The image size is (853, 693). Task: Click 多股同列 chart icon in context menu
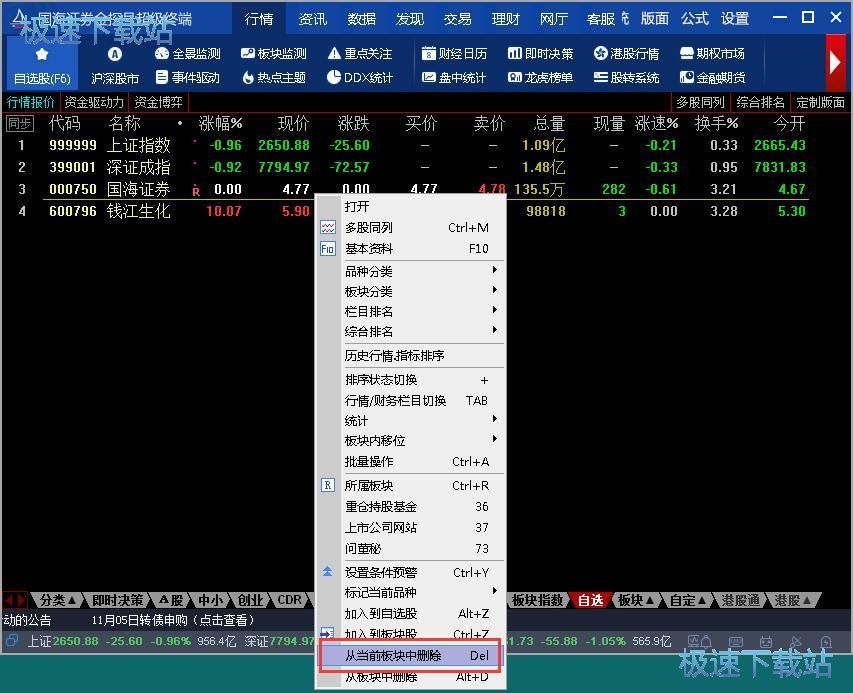tap(327, 227)
